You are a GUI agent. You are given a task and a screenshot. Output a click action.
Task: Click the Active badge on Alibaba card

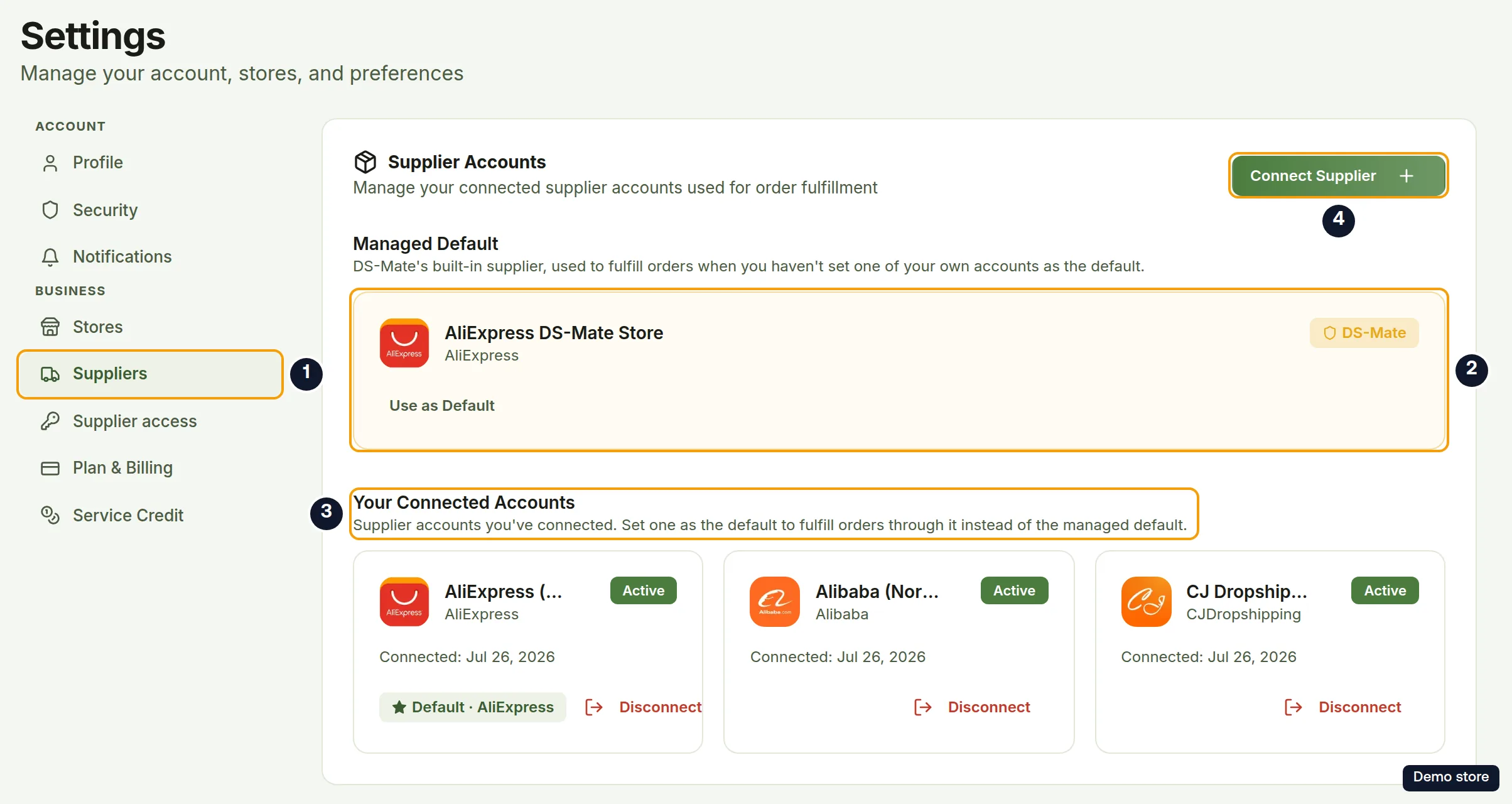click(x=1014, y=590)
